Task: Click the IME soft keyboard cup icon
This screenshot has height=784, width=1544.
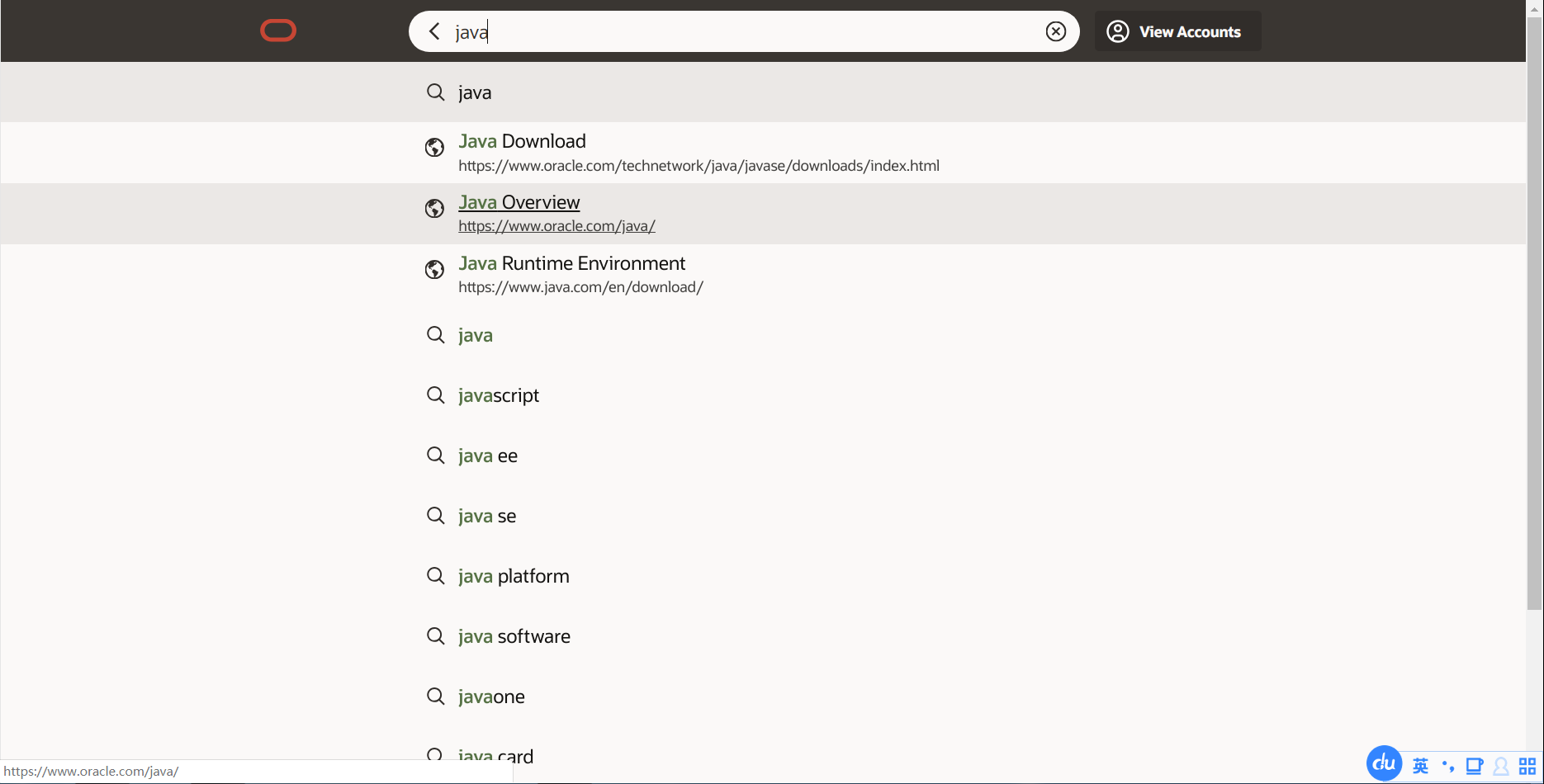Action: click(x=1474, y=766)
